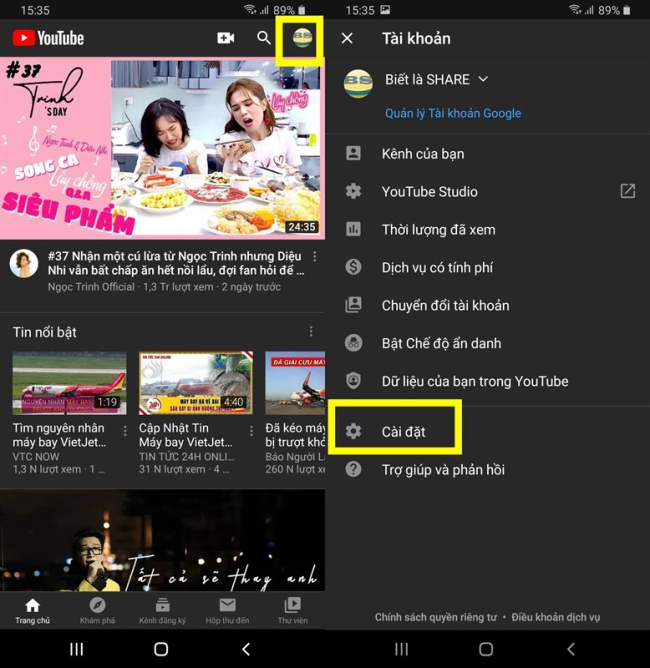650x668 pixels.
Task: Open Cập Nhật Tin Máy bay VietJet title
Action: (186, 435)
